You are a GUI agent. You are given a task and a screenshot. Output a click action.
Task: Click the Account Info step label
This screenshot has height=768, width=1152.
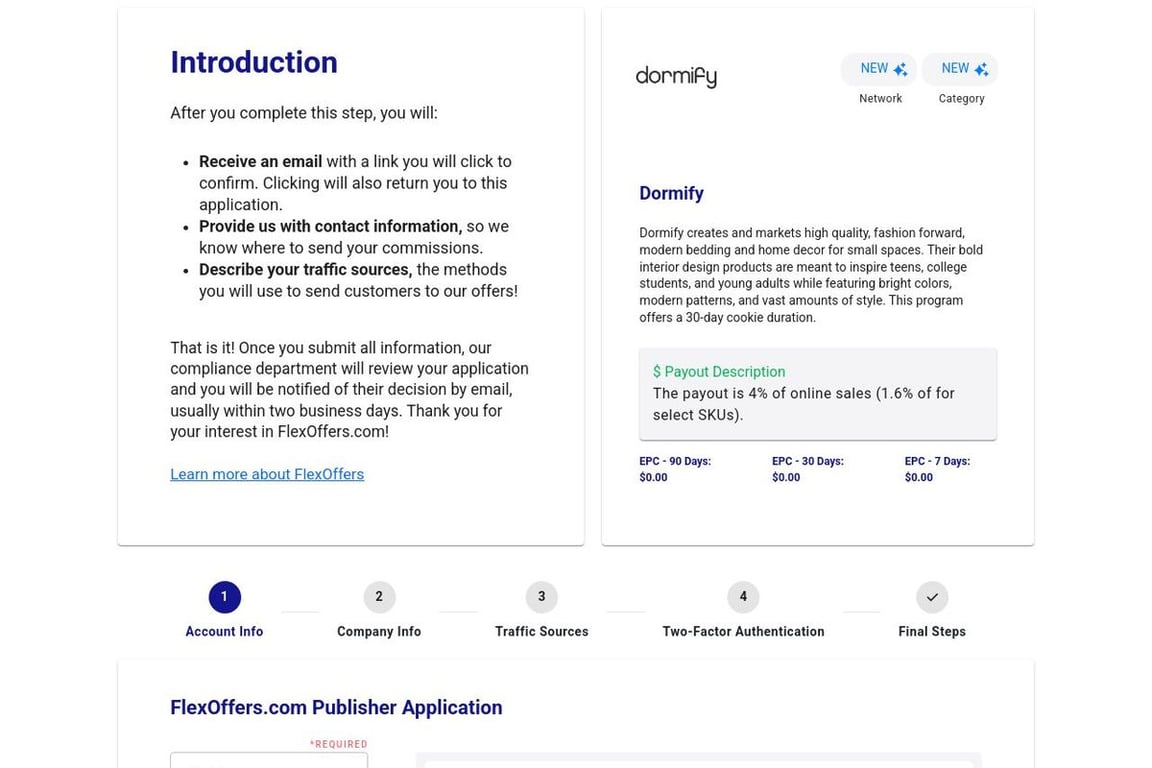point(224,631)
